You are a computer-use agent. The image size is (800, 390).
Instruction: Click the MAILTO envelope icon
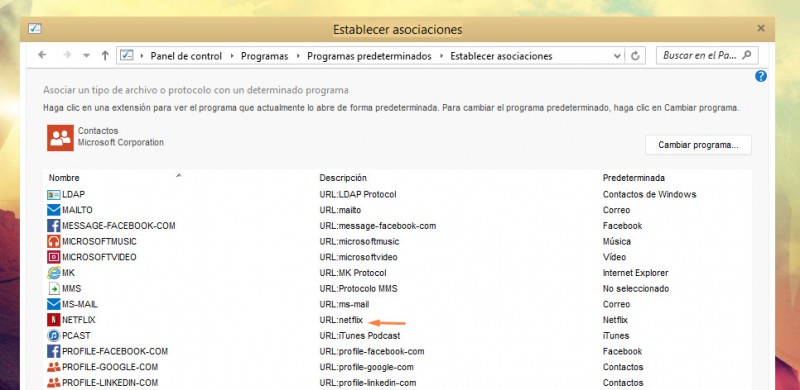pos(54,210)
